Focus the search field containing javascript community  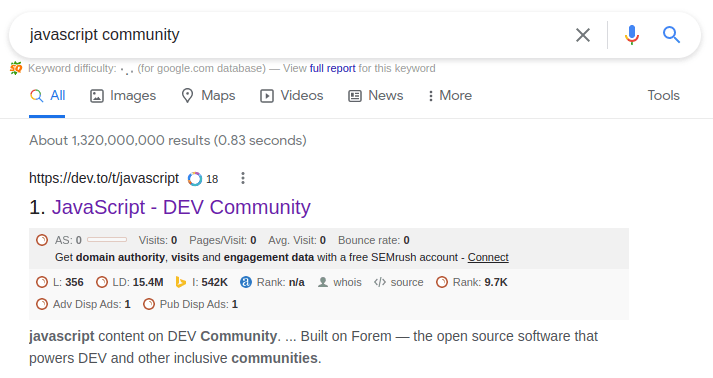pos(291,35)
